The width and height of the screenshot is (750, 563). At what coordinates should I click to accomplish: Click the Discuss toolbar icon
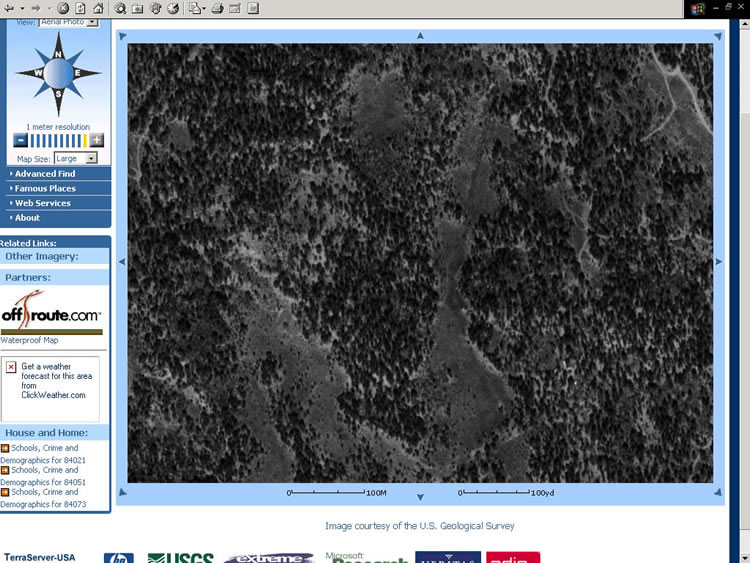click(x=253, y=8)
